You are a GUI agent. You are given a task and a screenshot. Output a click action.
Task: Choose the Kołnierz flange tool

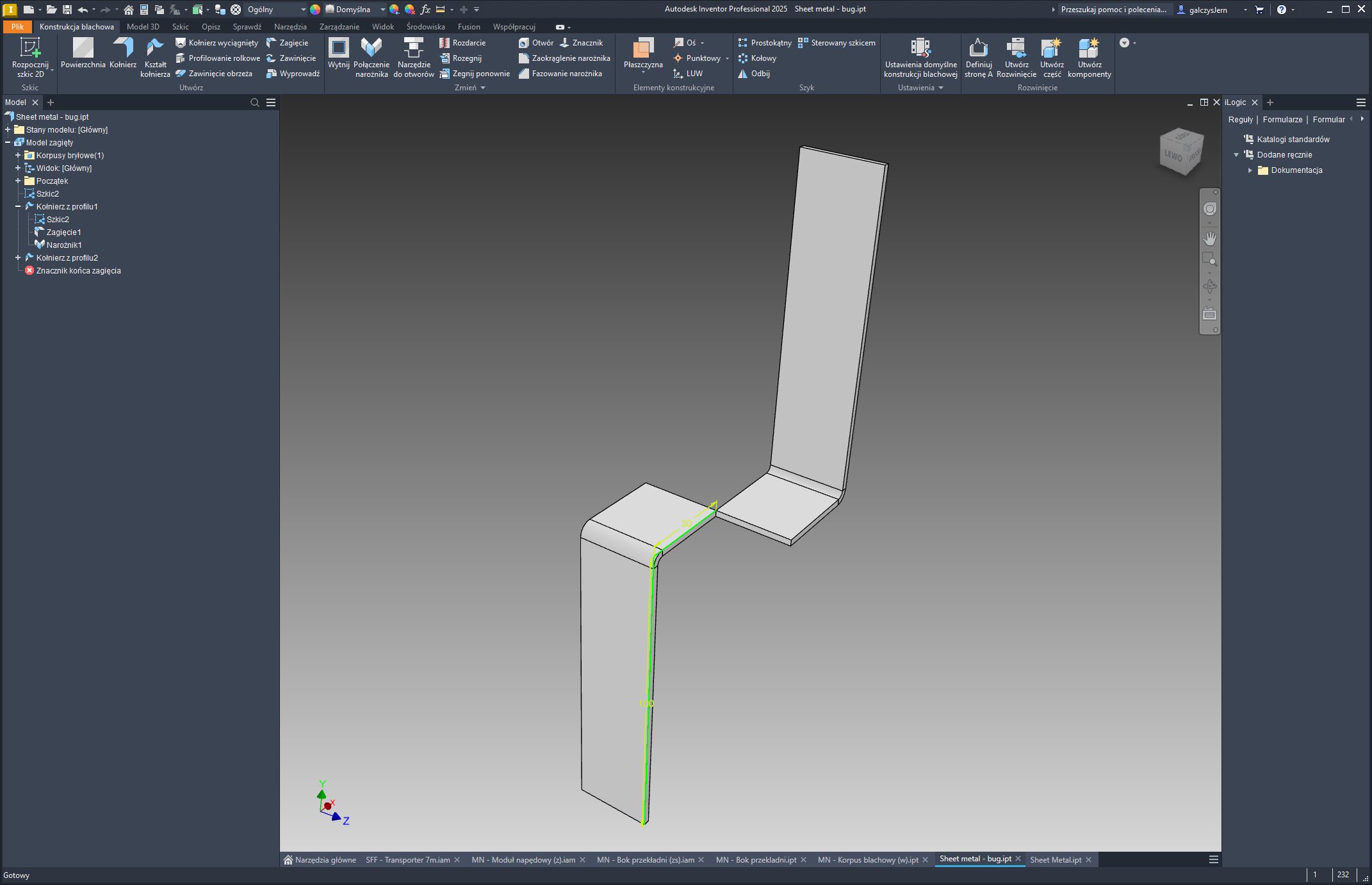(x=123, y=54)
